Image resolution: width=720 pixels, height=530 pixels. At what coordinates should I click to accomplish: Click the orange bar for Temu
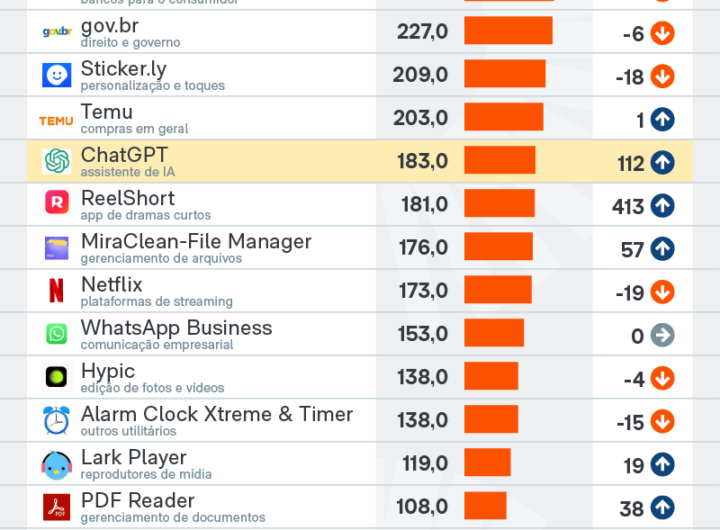(503, 118)
